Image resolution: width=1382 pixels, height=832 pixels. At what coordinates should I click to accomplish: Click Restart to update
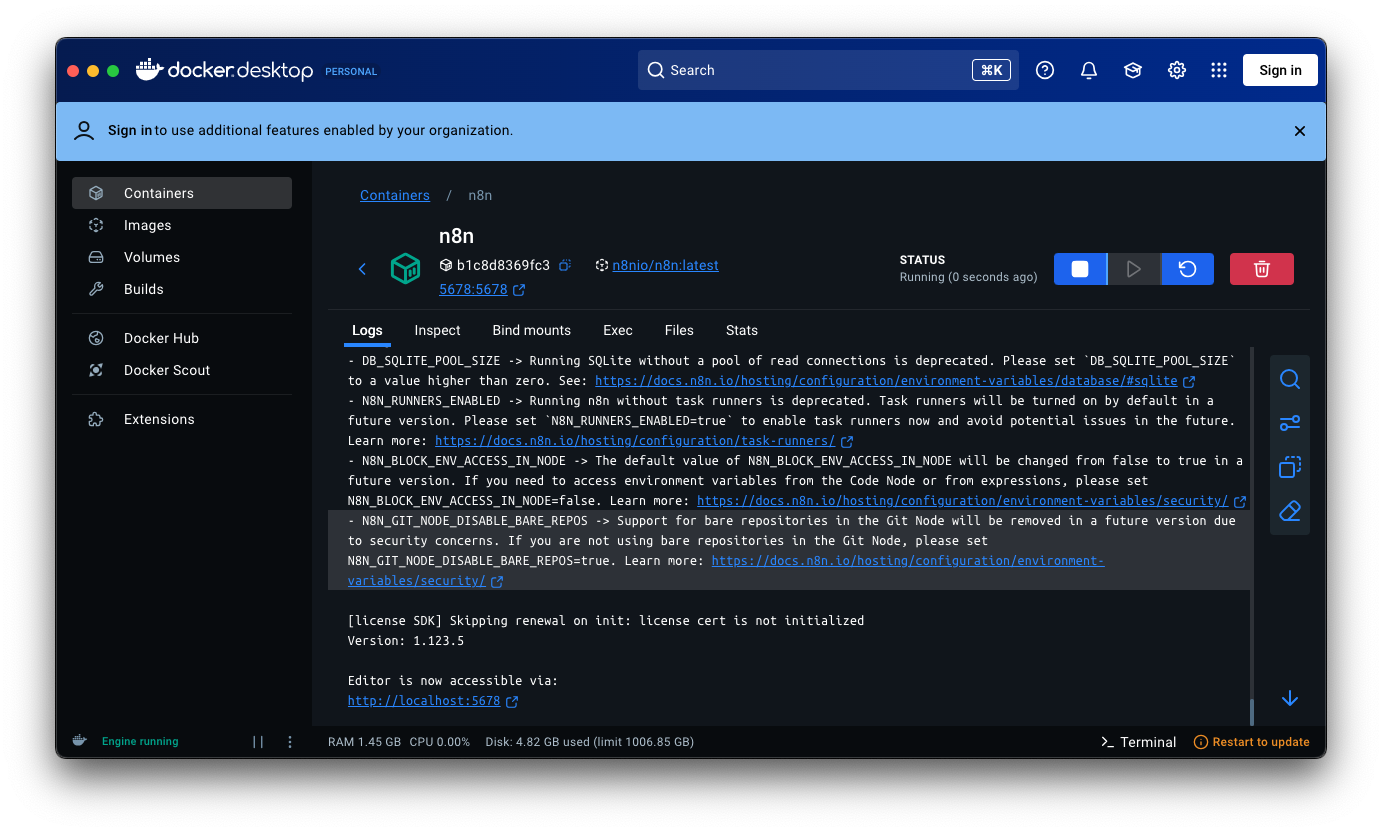1252,742
